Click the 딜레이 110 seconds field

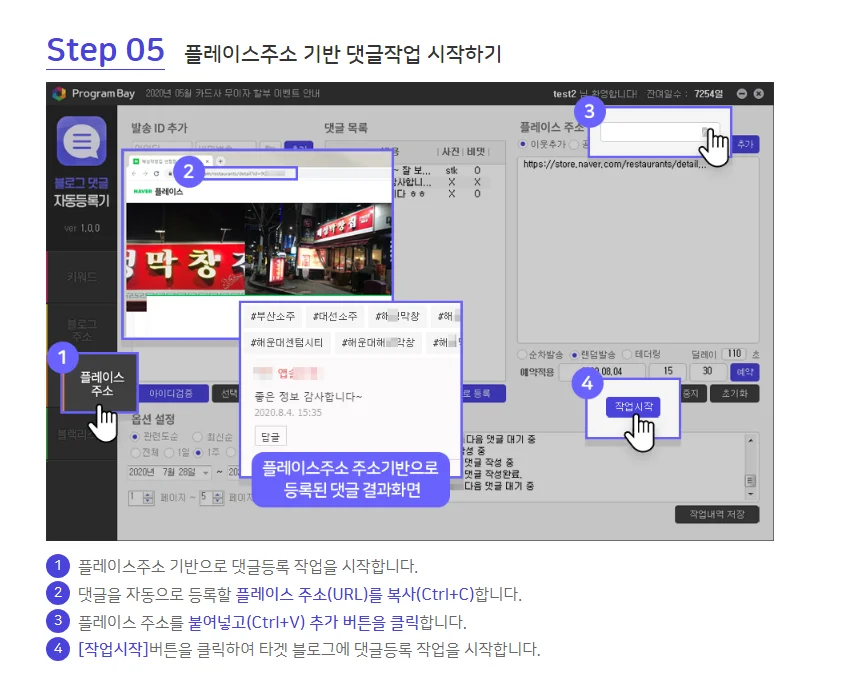[734, 354]
